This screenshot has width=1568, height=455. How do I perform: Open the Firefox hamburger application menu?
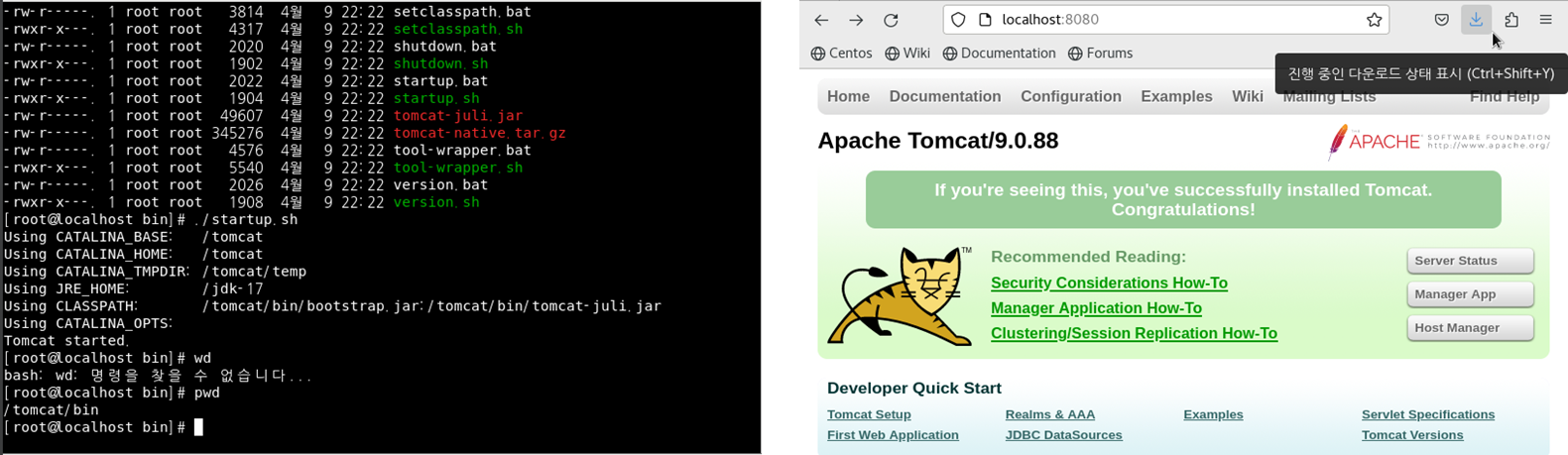[1546, 20]
